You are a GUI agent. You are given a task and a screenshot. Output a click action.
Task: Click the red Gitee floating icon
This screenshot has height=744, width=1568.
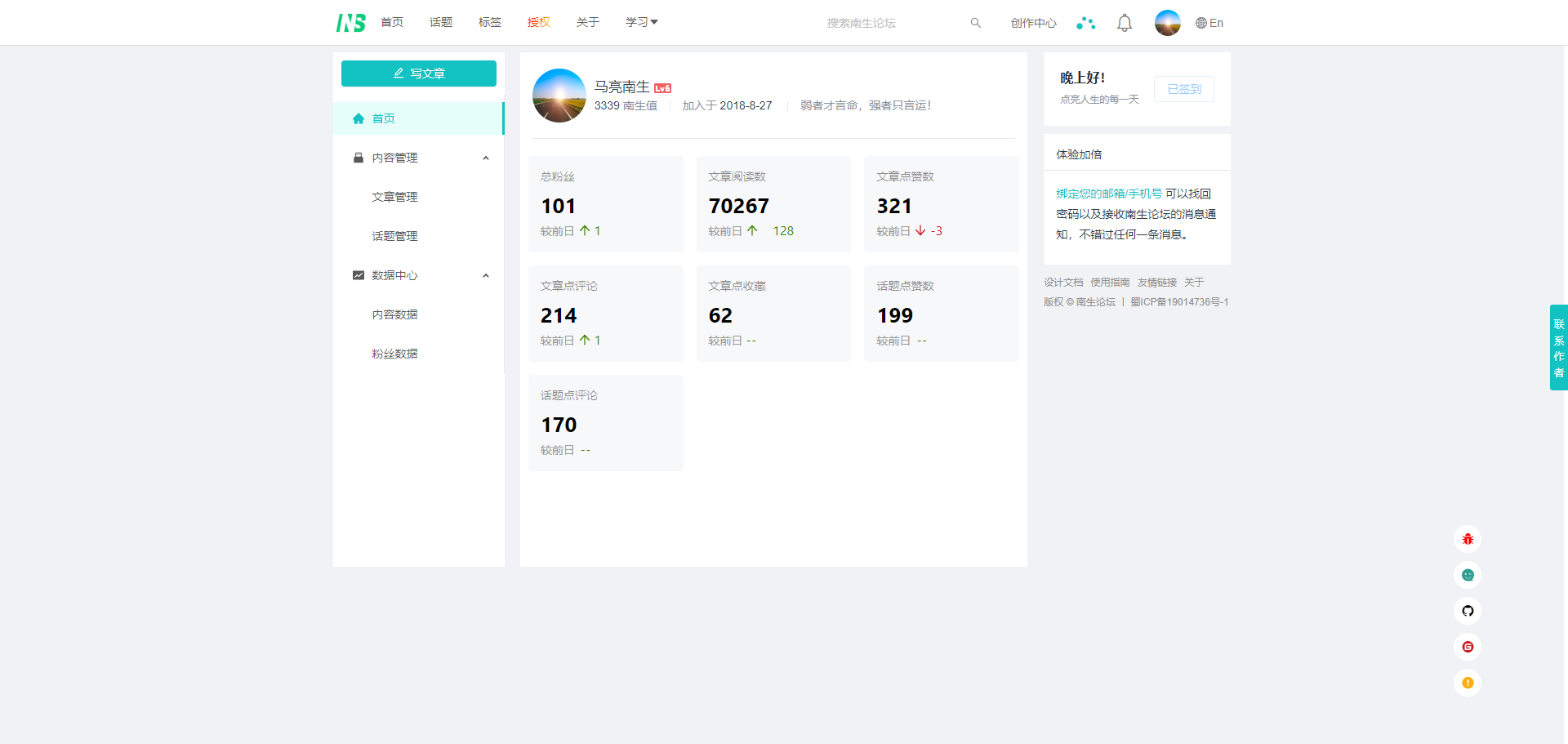tap(1468, 647)
